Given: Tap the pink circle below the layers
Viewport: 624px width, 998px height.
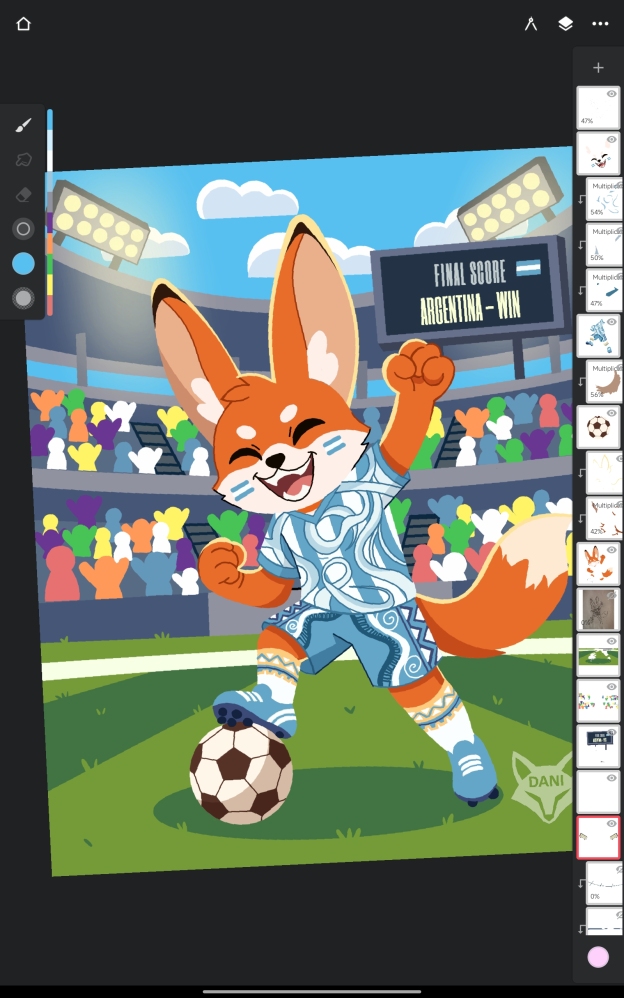Looking at the screenshot, I should 598,957.
